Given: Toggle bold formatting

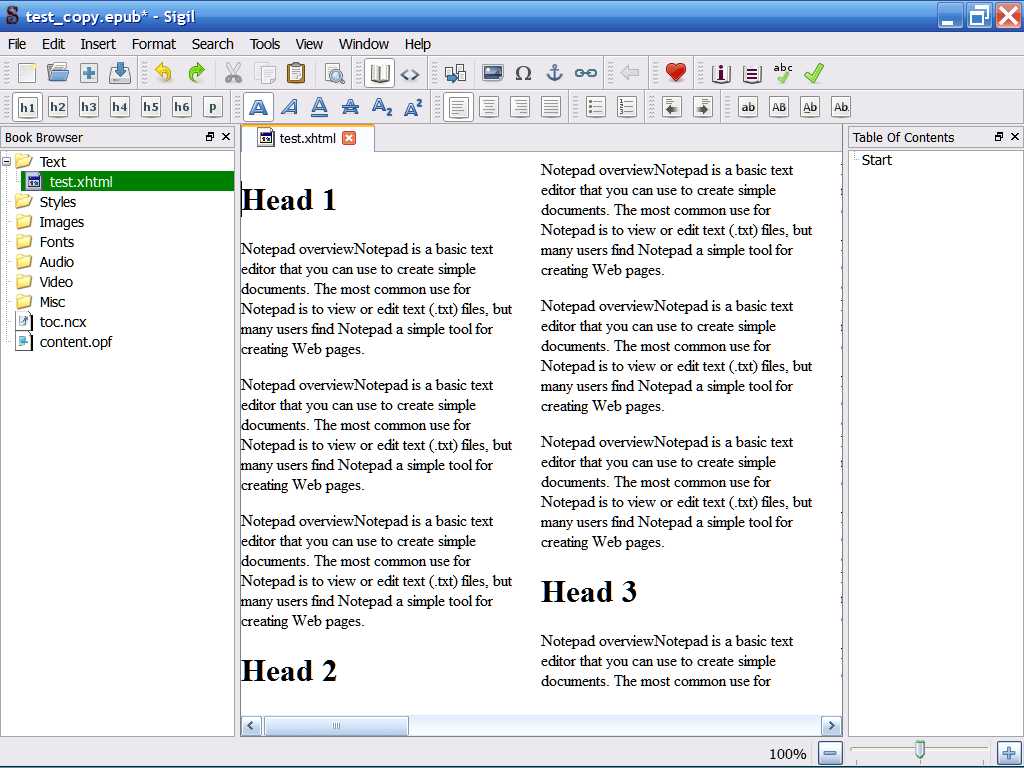Looking at the screenshot, I should [x=258, y=107].
